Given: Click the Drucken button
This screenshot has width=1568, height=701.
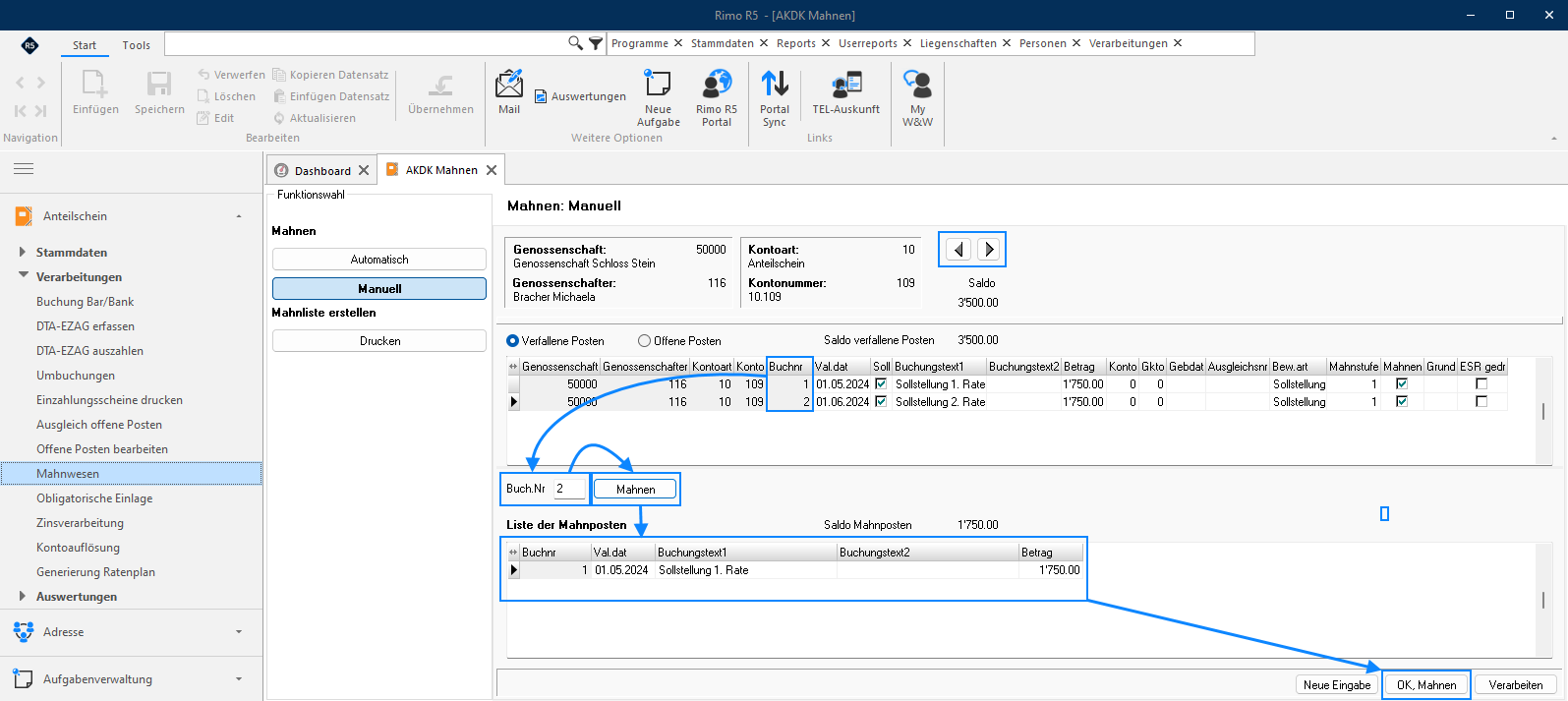Looking at the screenshot, I should (x=379, y=341).
